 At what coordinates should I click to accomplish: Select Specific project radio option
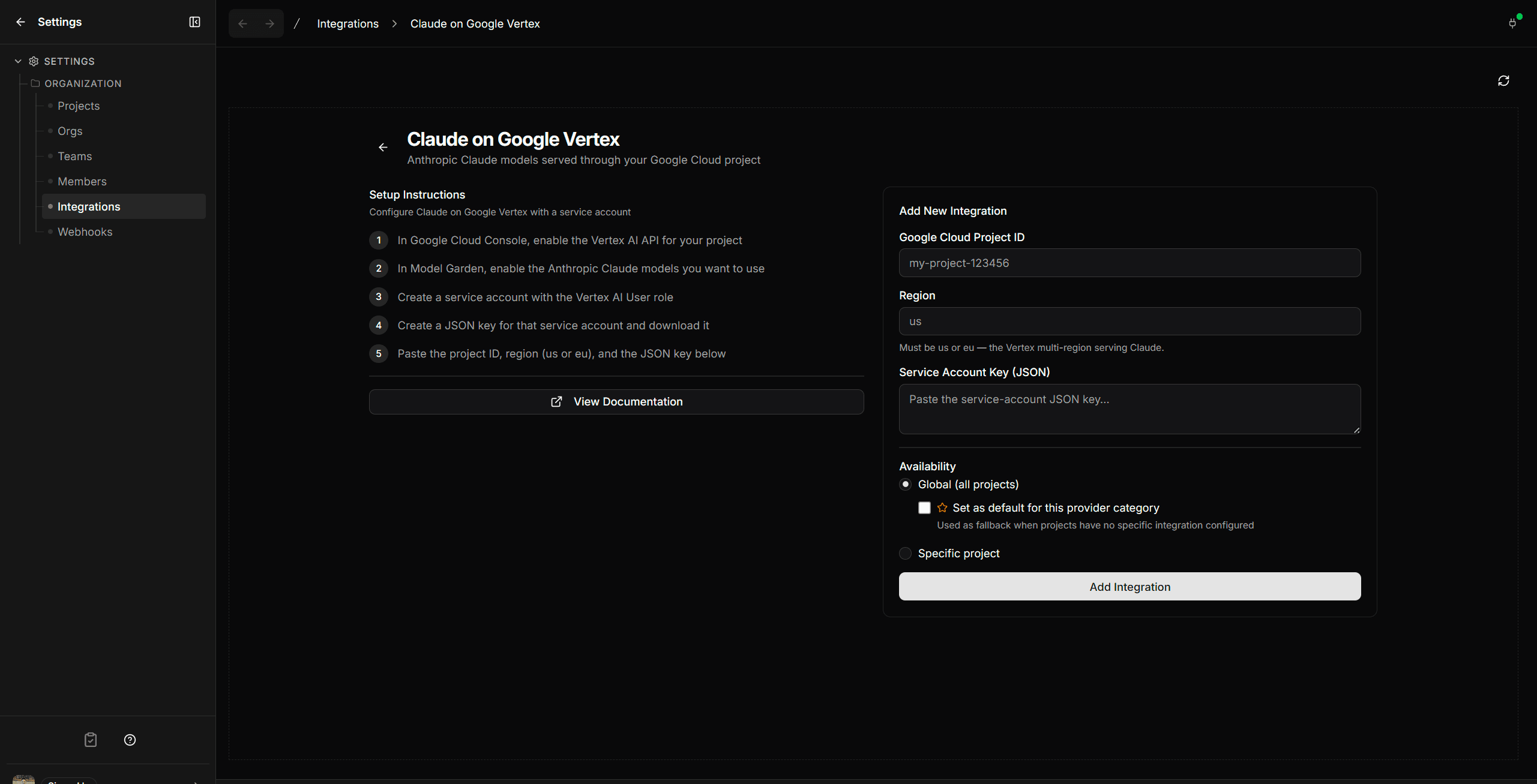click(x=905, y=554)
